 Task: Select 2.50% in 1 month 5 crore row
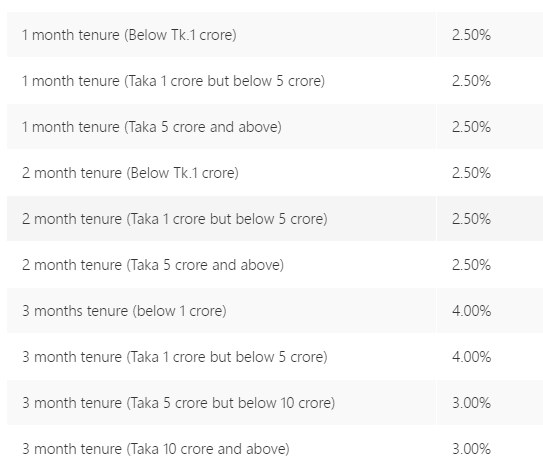(471, 127)
